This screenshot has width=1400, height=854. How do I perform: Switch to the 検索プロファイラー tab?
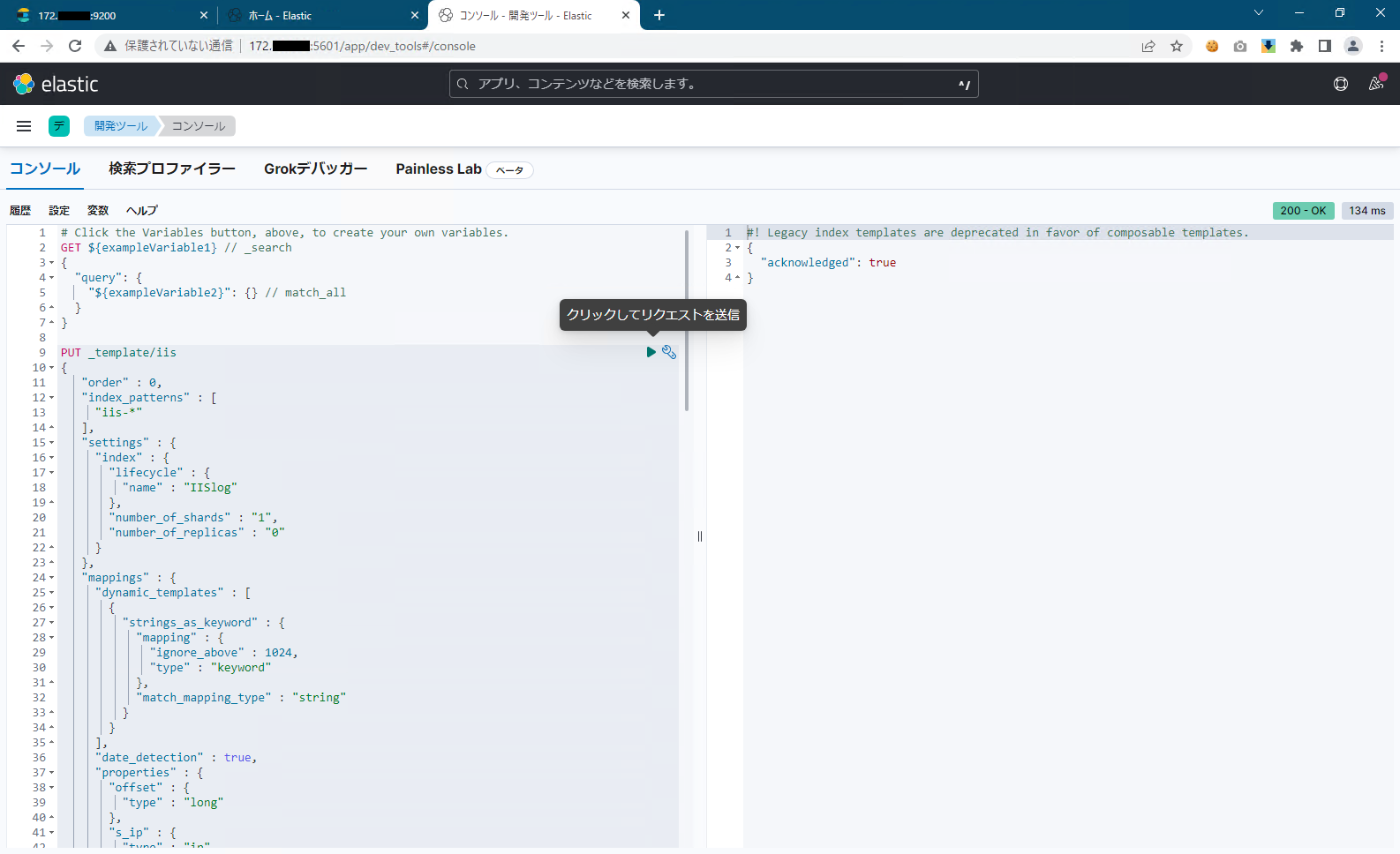(172, 169)
